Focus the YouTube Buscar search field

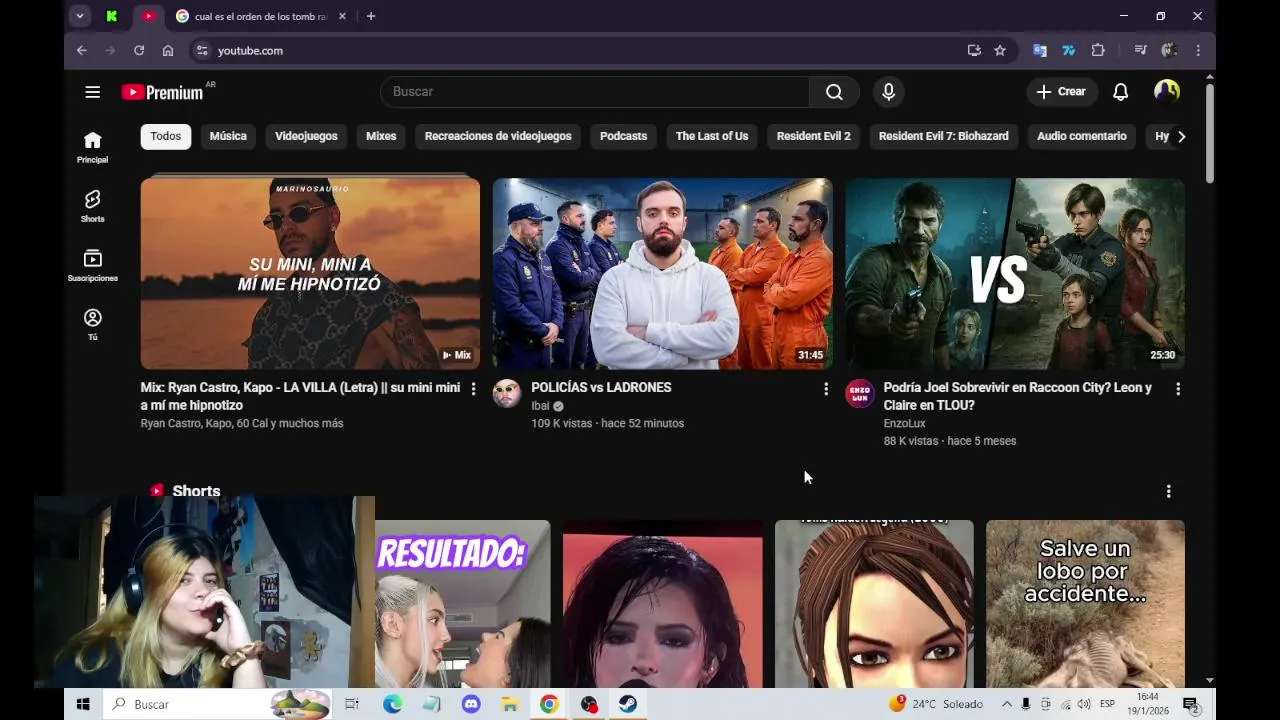594,92
